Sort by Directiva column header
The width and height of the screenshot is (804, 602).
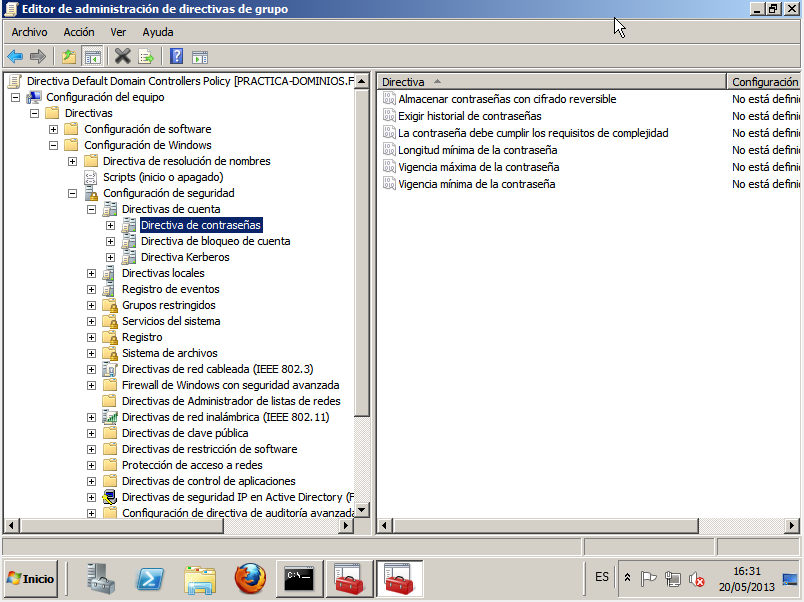pyautogui.click(x=550, y=82)
